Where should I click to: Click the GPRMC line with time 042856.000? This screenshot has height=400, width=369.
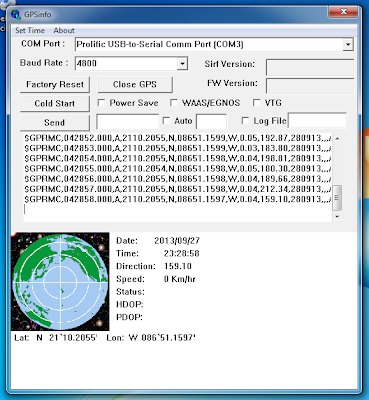point(178,179)
